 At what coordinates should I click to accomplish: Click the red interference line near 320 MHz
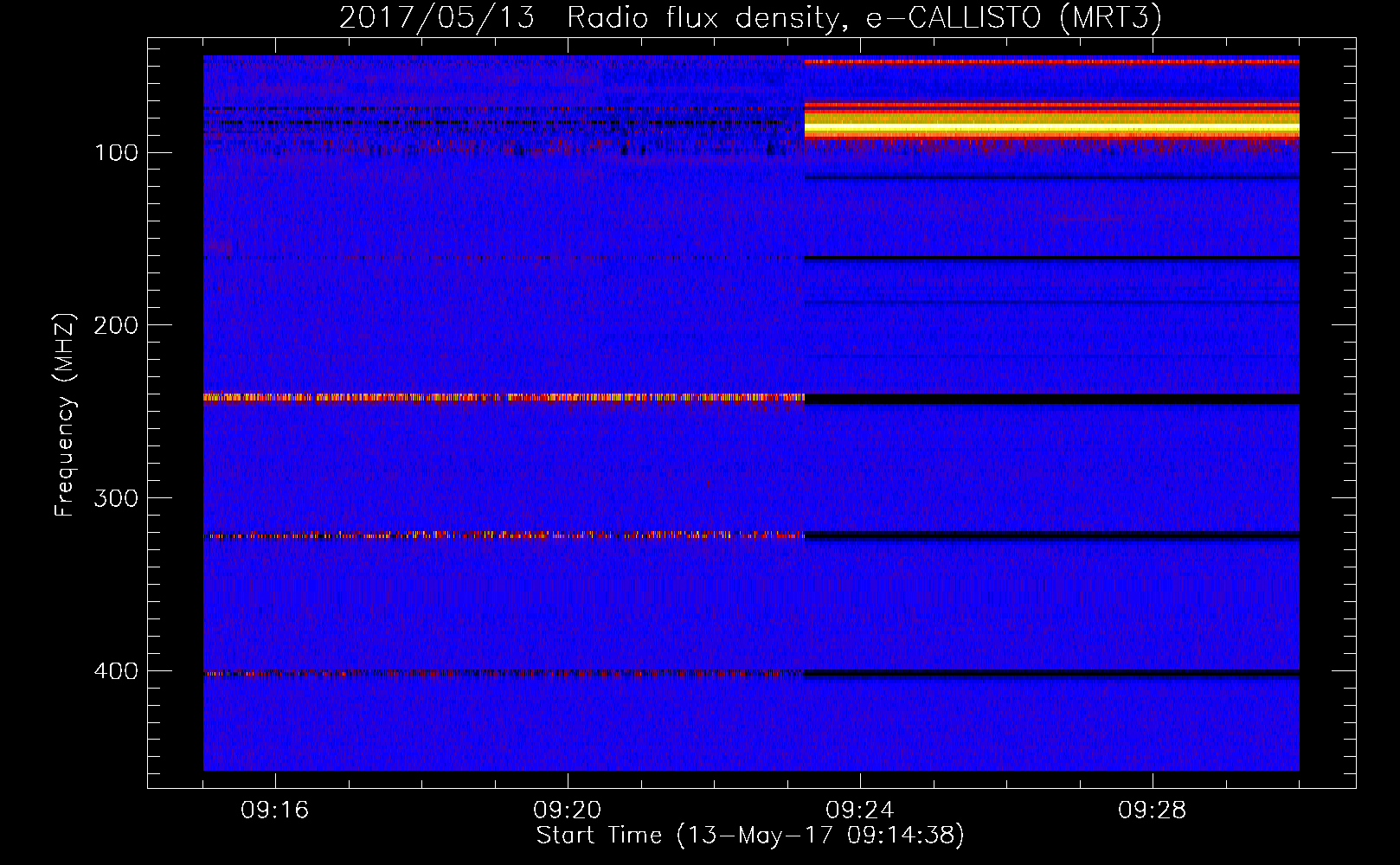[x=504, y=535]
